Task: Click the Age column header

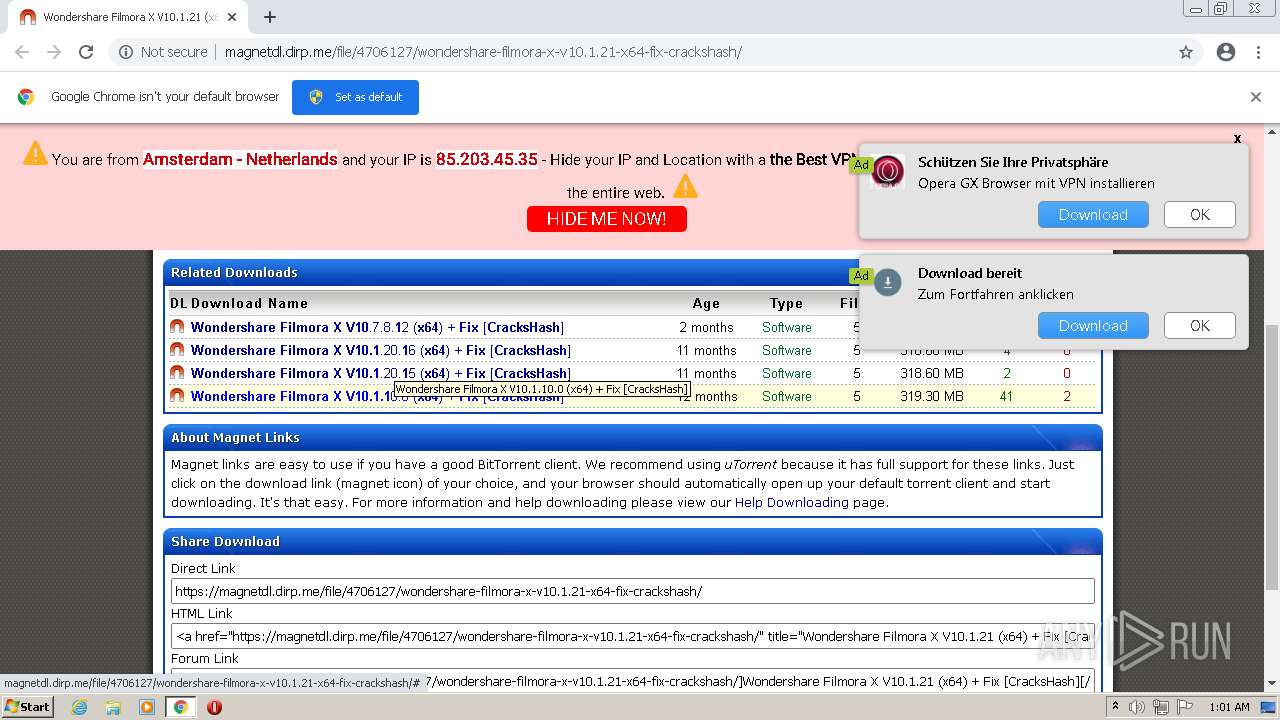Action: (x=706, y=303)
